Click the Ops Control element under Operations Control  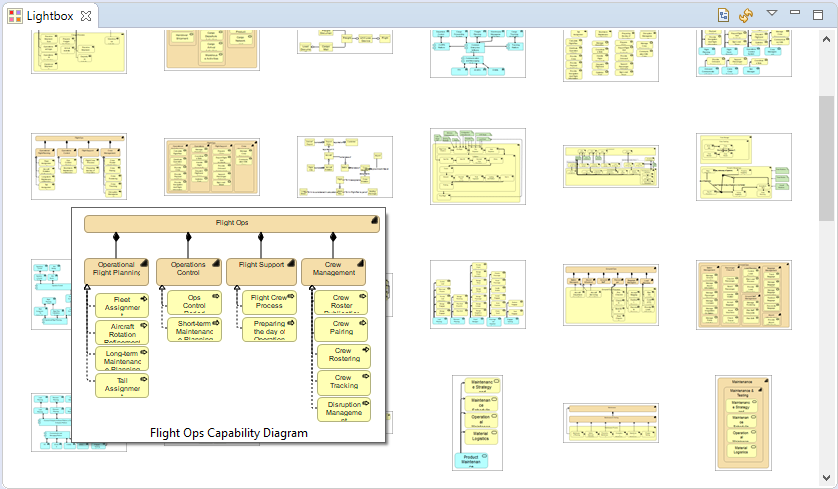click(194, 302)
